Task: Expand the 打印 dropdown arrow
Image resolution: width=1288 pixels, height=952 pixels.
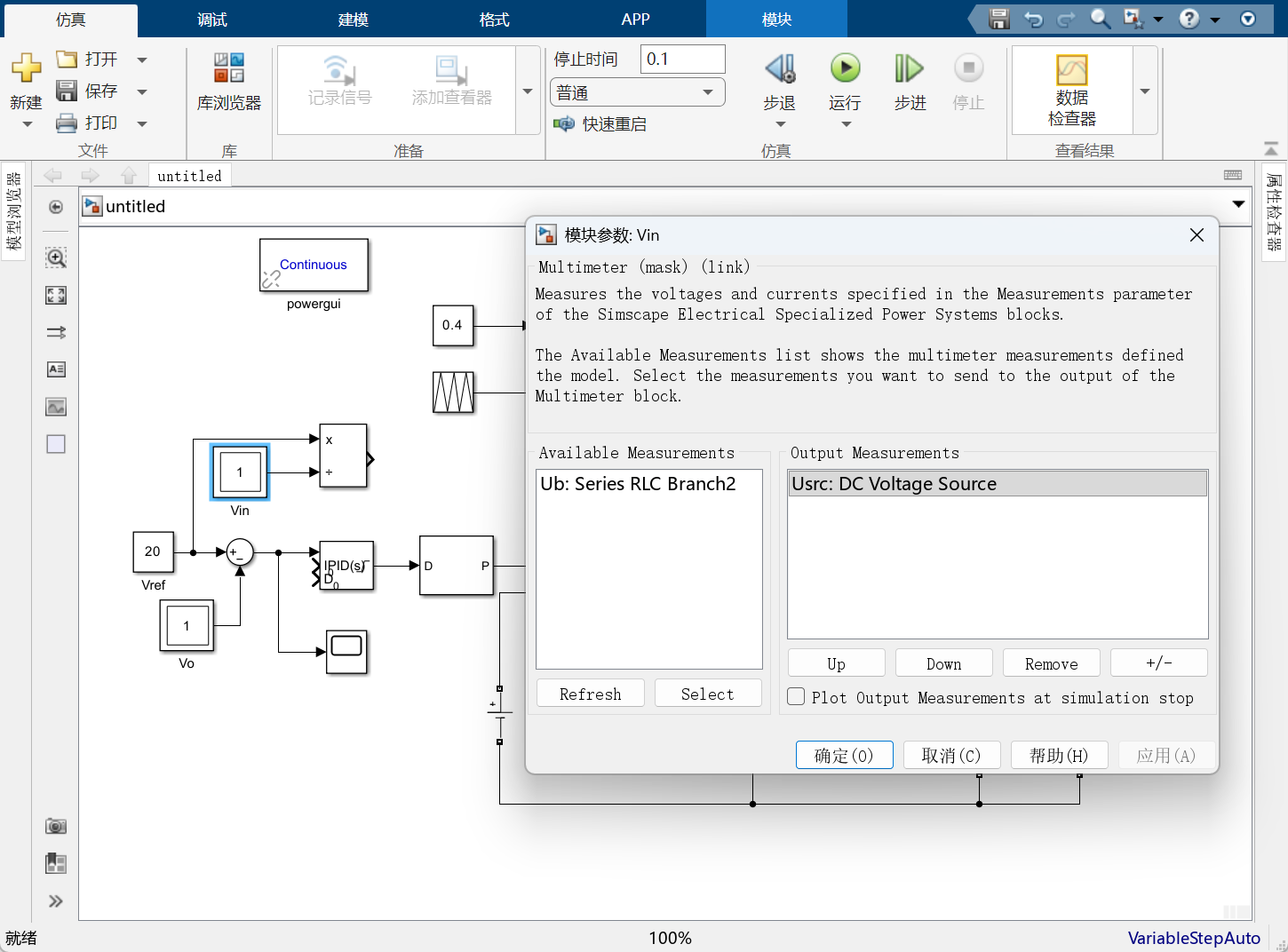Action: point(142,123)
